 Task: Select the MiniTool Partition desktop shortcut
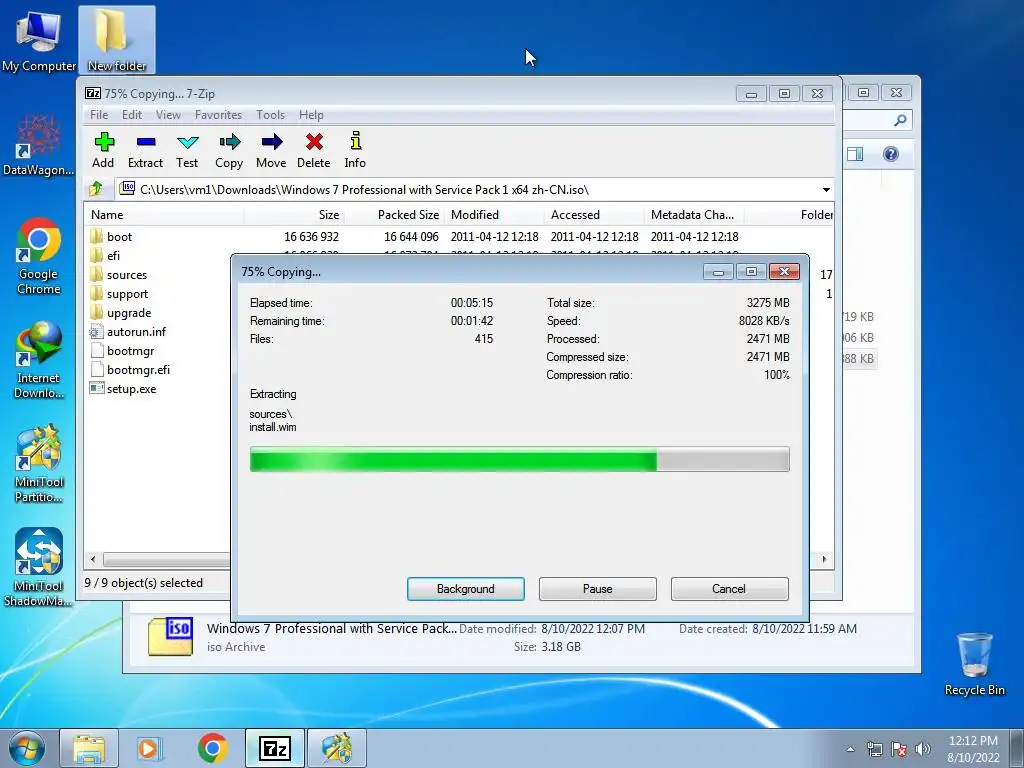click(x=39, y=464)
